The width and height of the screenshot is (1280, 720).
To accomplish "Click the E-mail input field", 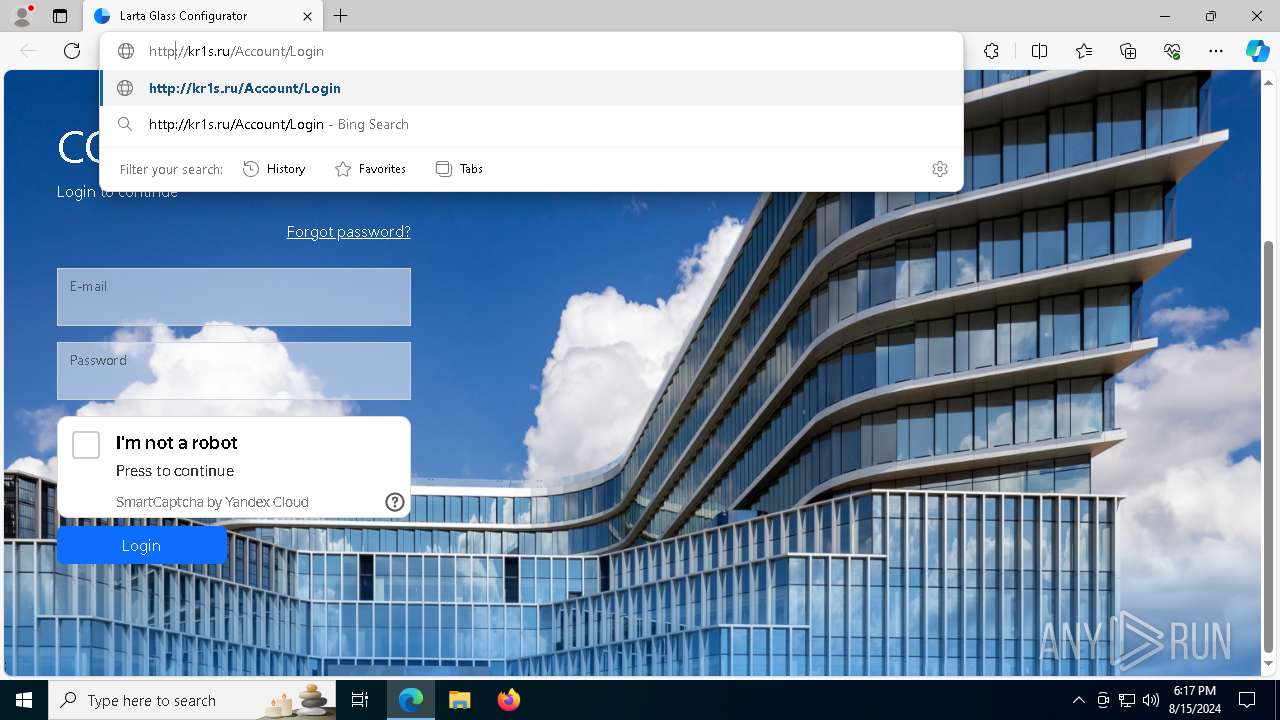I will click(234, 296).
